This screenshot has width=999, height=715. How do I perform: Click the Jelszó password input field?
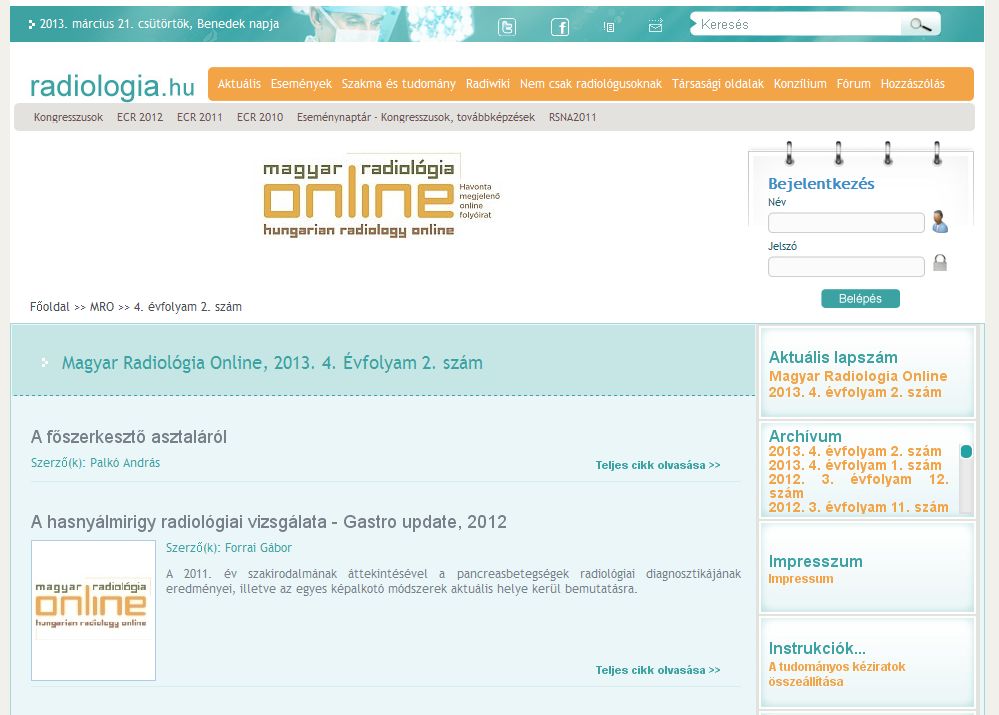(x=846, y=266)
